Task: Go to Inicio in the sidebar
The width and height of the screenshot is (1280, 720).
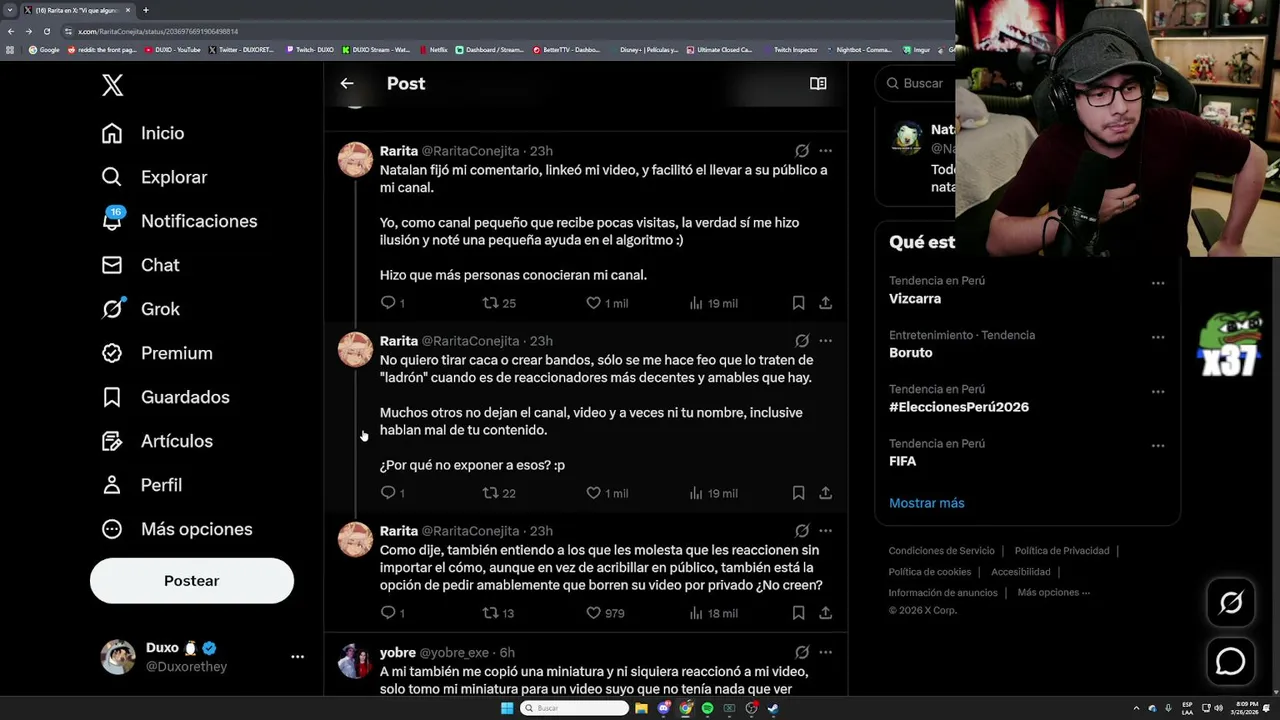Action: coord(143,133)
